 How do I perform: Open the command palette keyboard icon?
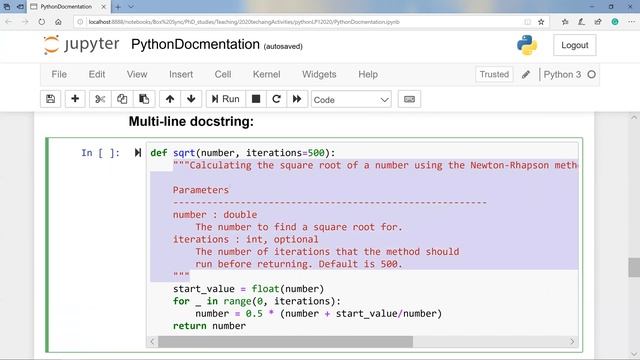point(409,99)
